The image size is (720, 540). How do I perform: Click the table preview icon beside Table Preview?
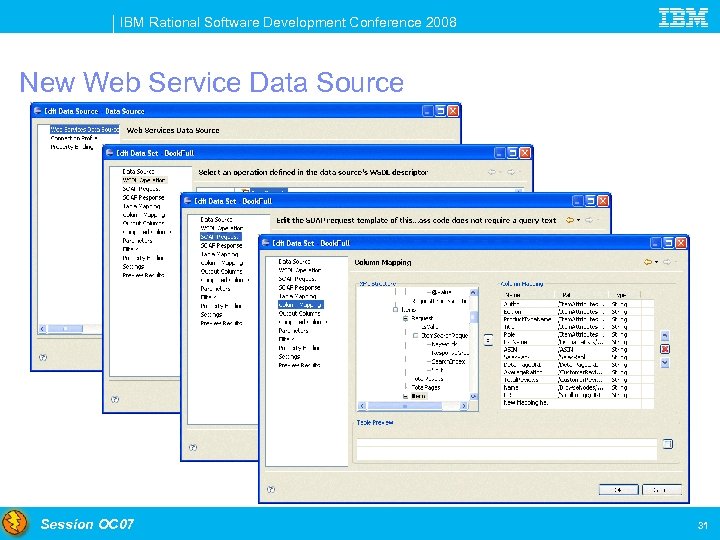(x=668, y=444)
